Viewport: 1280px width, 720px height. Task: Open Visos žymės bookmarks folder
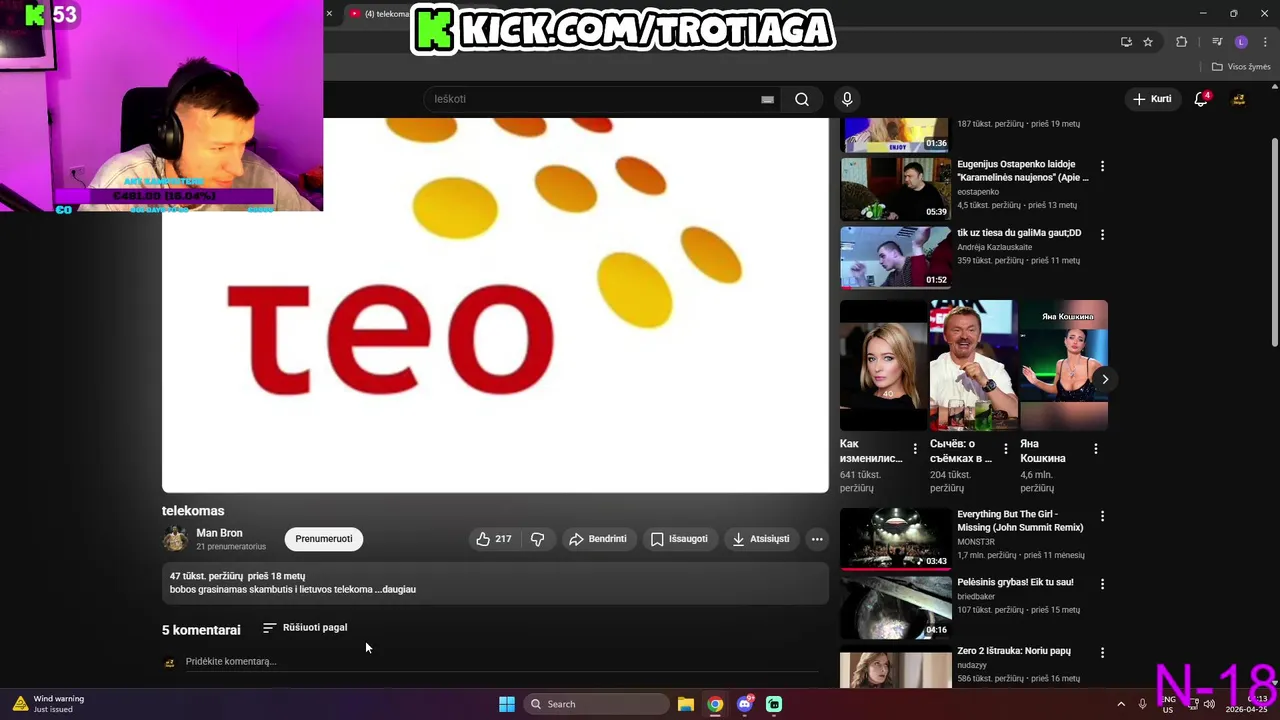click(1241, 67)
